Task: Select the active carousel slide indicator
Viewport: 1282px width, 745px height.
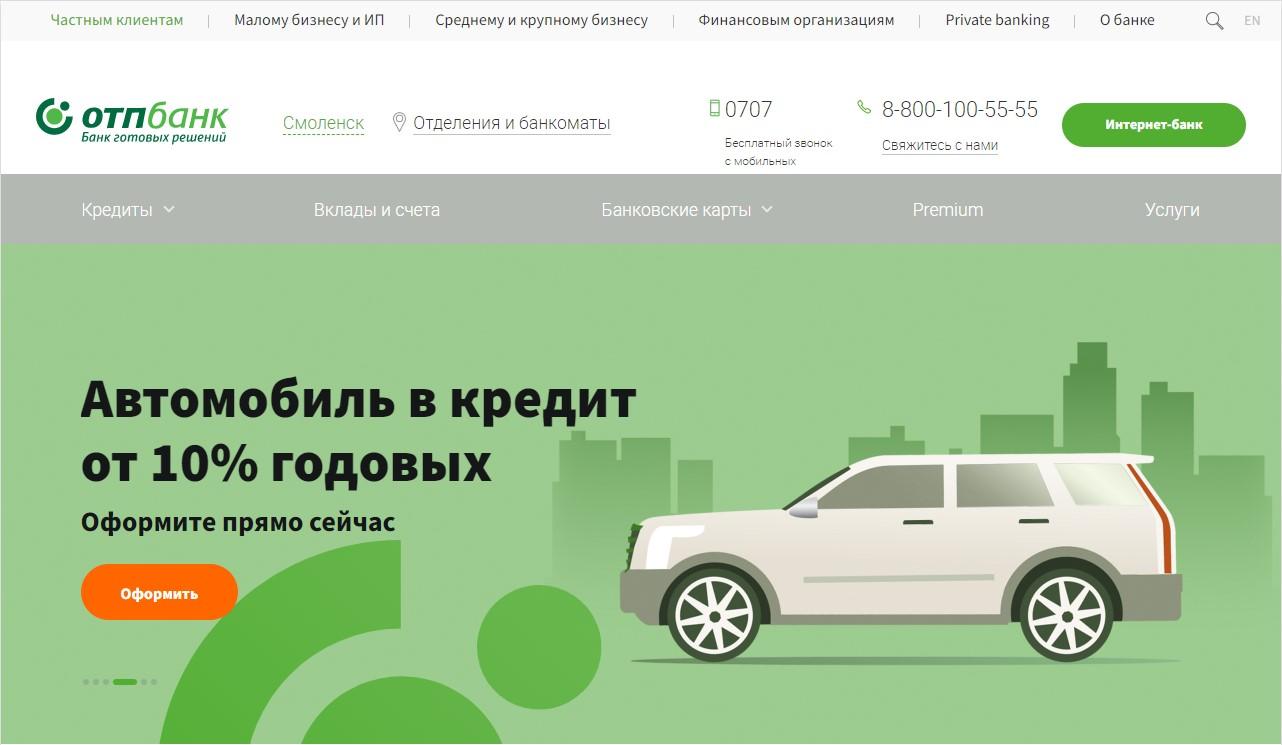Action: (x=125, y=682)
